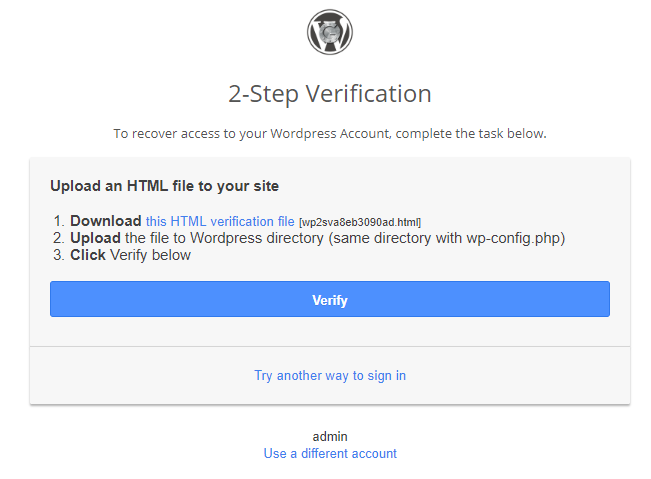Select Use a different account
Screen dimensions: 651x479
330,454
